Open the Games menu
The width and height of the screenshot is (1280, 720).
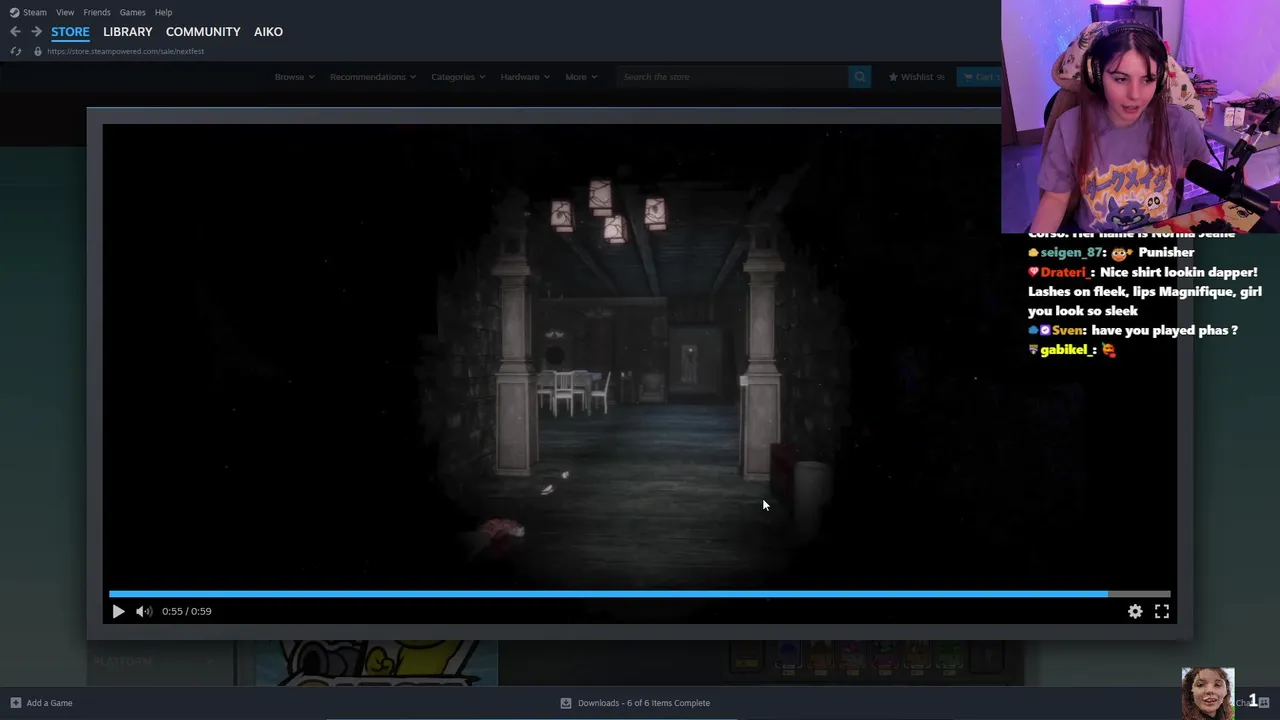point(132,12)
